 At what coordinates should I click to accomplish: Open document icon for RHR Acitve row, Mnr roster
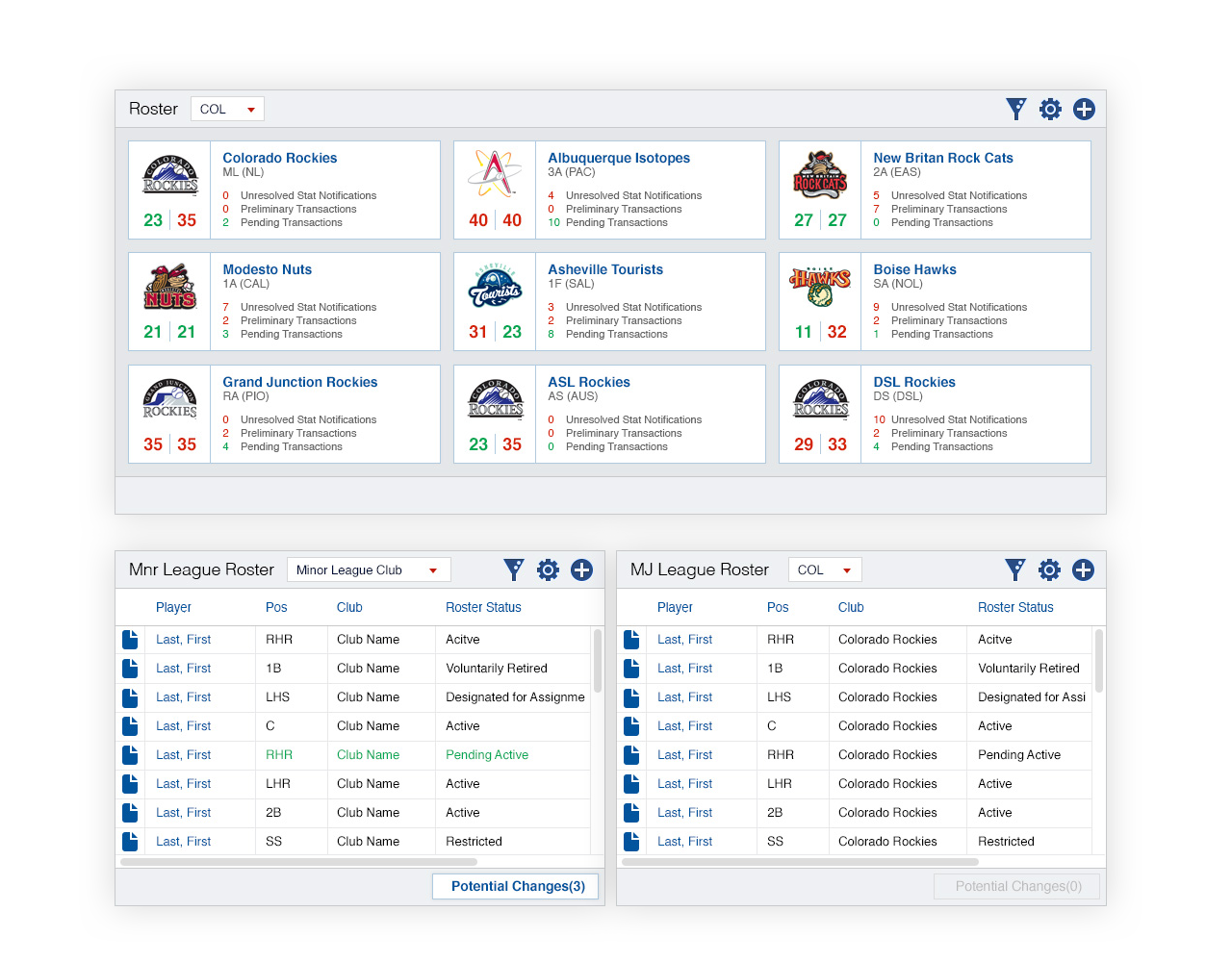coord(130,639)
